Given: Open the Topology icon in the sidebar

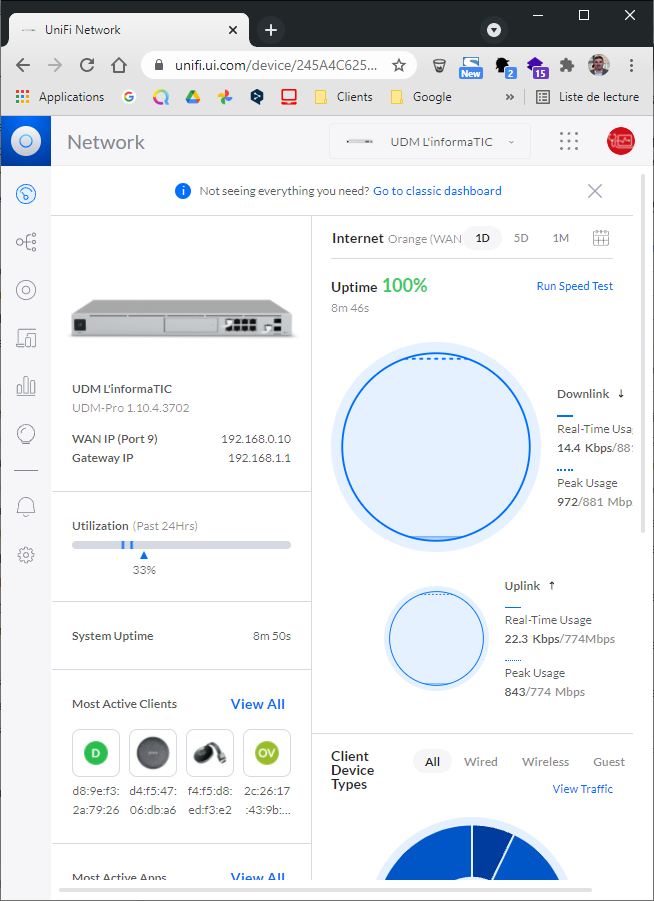Looking at the screenshot, I should point(26,242).
